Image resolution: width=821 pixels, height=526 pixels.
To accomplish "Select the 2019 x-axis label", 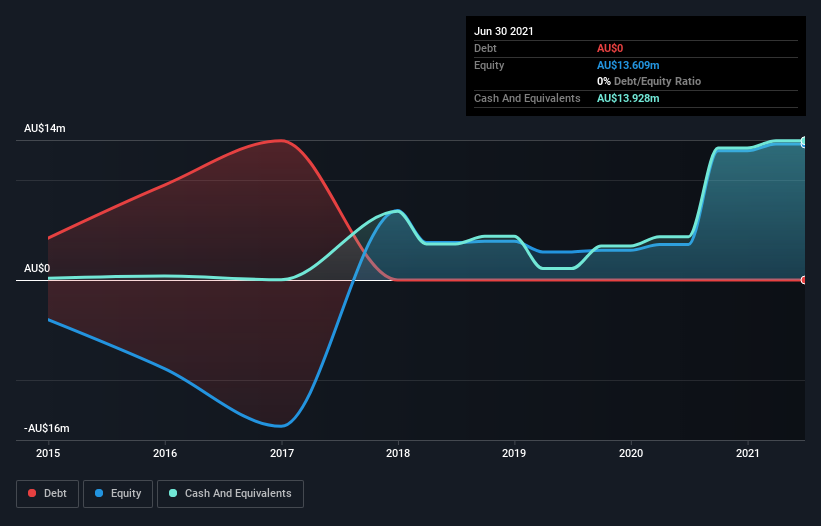I will click(x=514, y=453).
